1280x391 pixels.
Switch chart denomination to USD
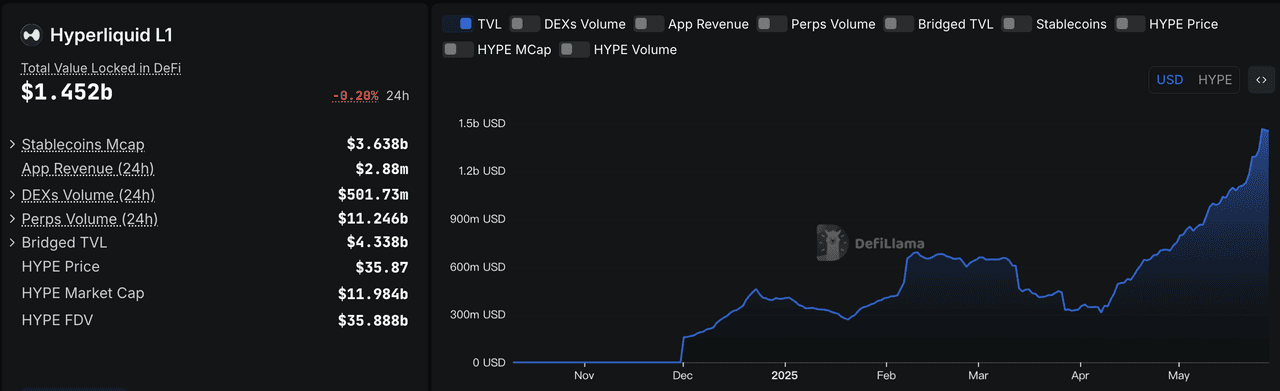(1170, 80)
